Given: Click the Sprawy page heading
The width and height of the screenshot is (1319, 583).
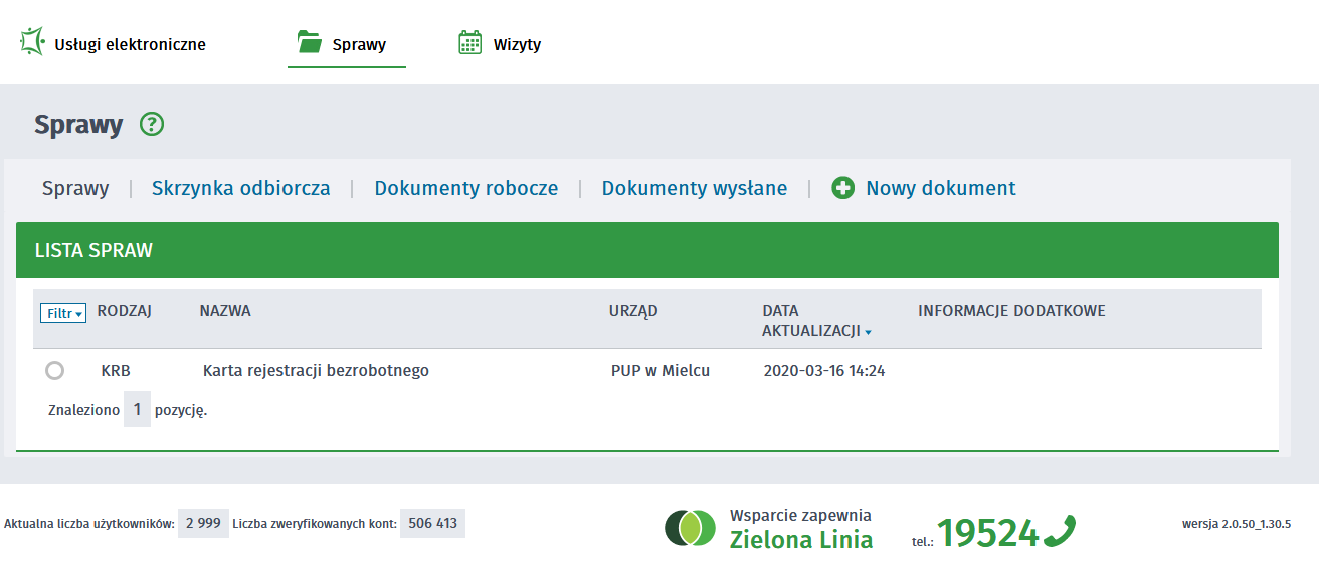Looking at the screenshot, I should (79, 125).
